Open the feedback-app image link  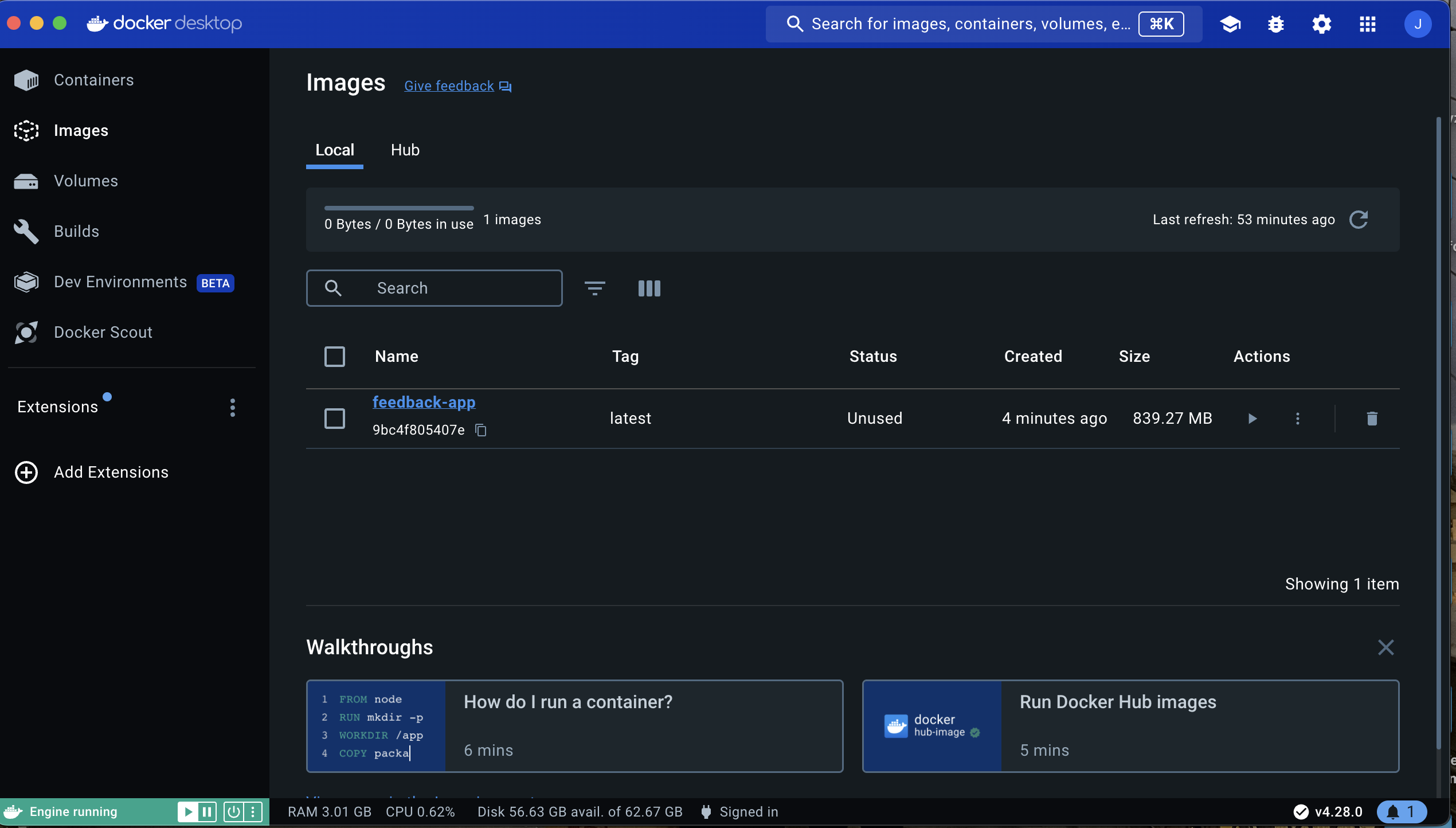(424, 403)
